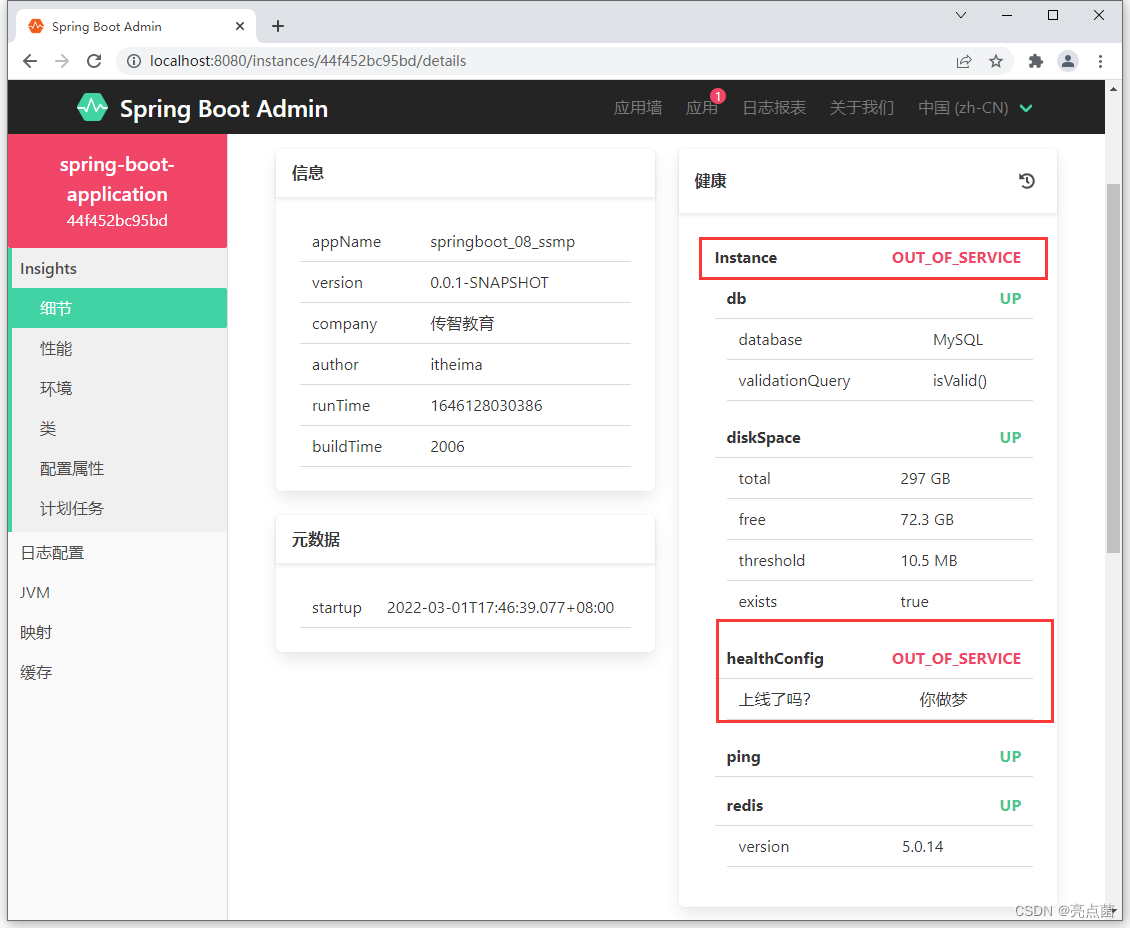The image size is (1130, 928).
Task: Select 性能 in the sidebar
Action: tap(119, 349)
